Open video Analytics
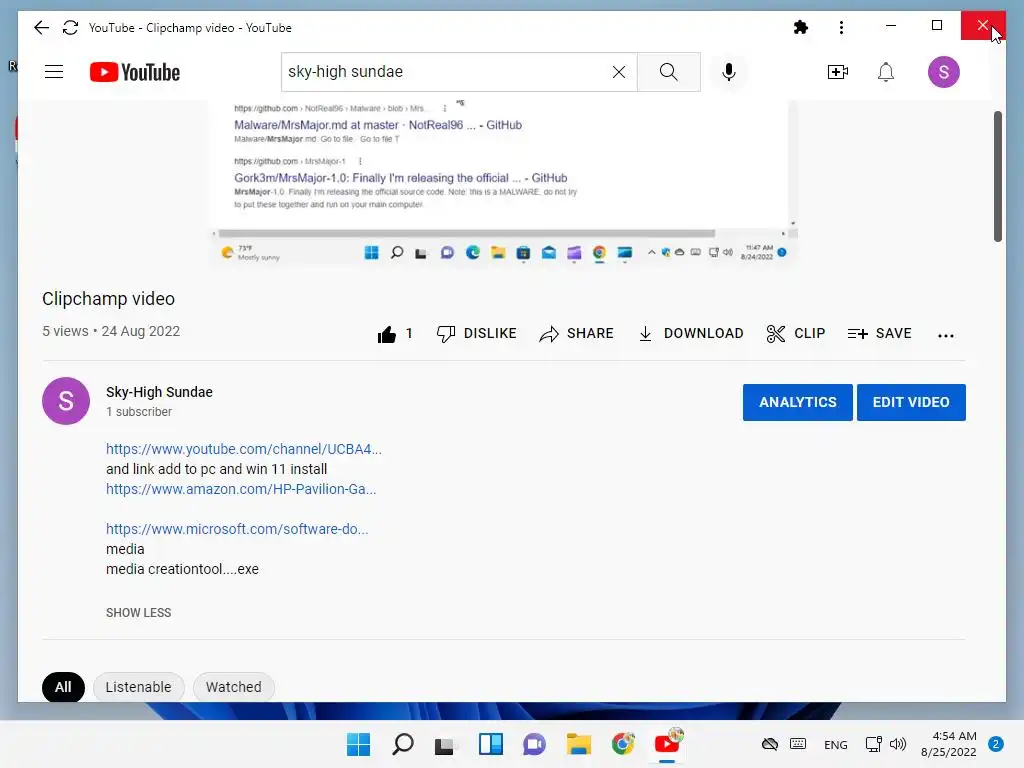This screenshot has width=1024, height=768. click(x=797, y=402)
